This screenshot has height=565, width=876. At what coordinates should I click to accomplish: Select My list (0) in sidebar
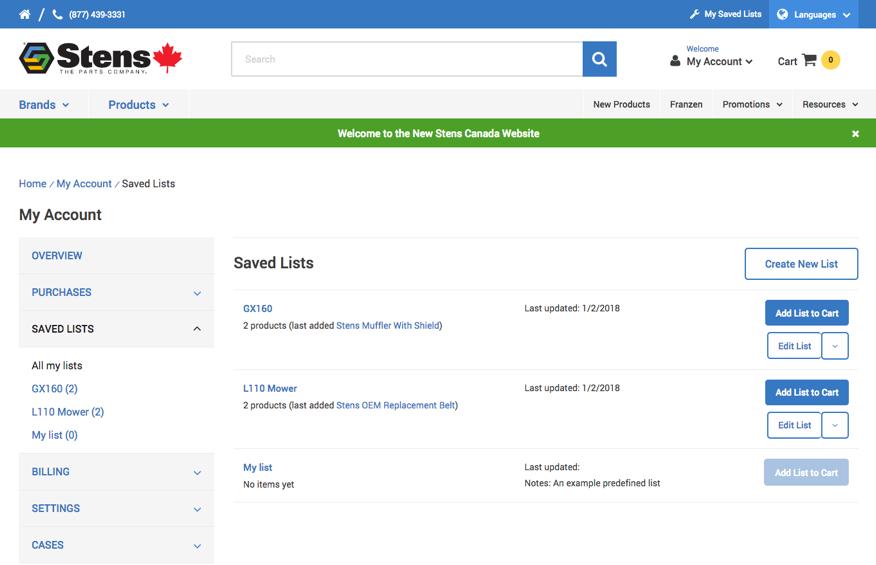[x=54, y=435]
